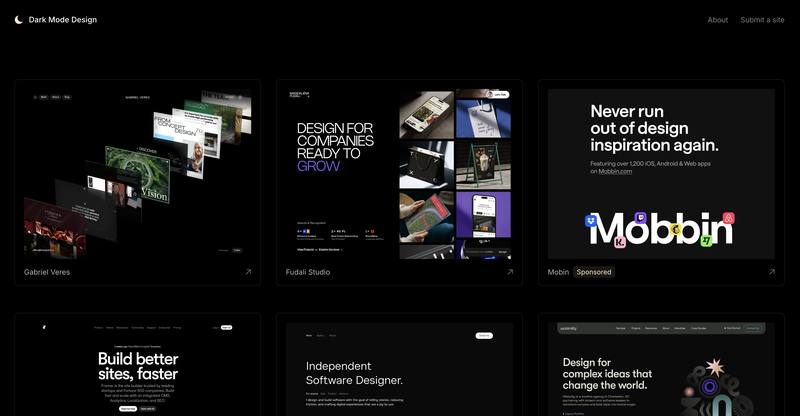This screenshot has width=800, height=416.
Task: Open the About page
Action: [x=717, y=20]
